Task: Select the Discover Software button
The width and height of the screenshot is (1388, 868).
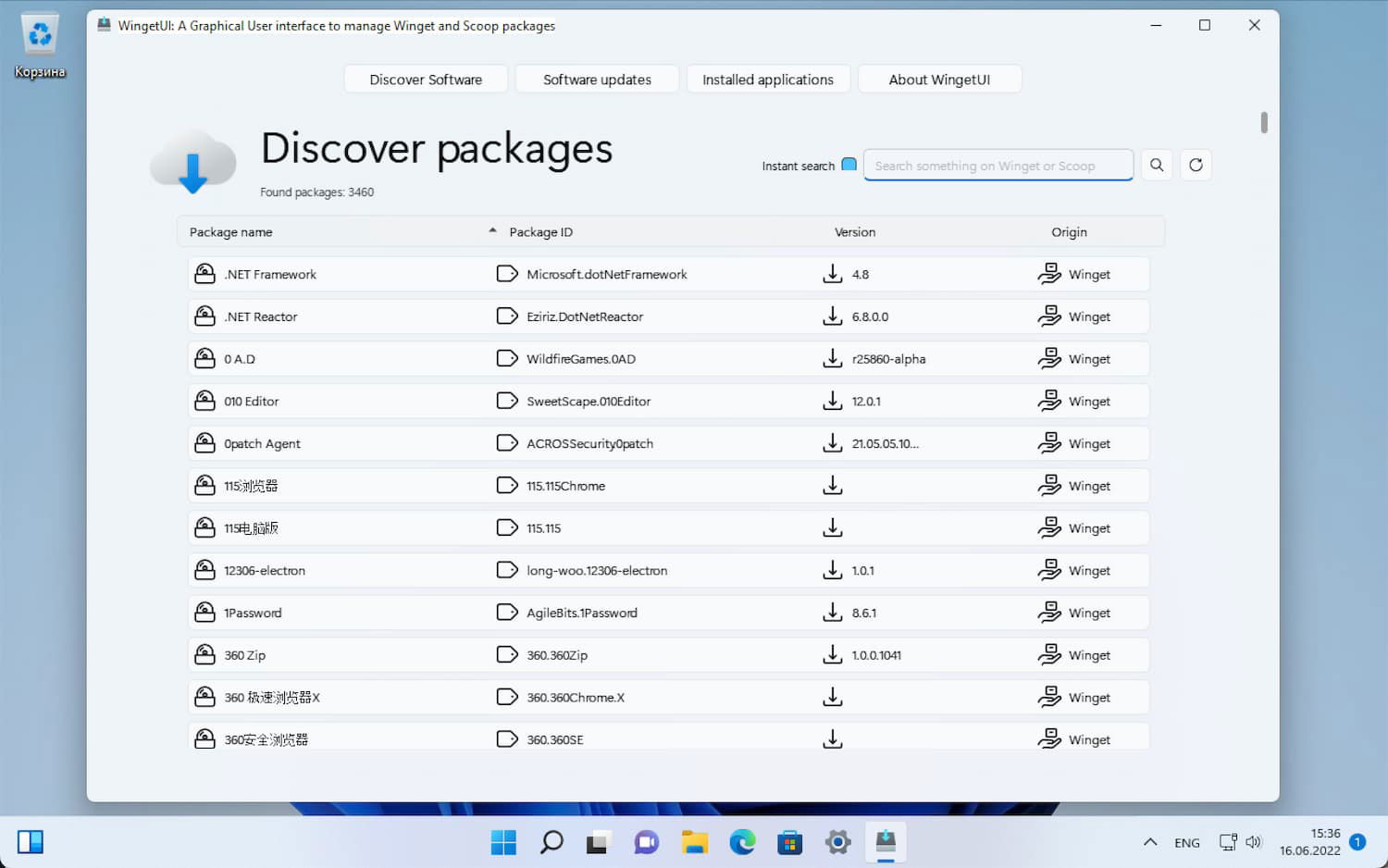Action: tap(426, 80)
